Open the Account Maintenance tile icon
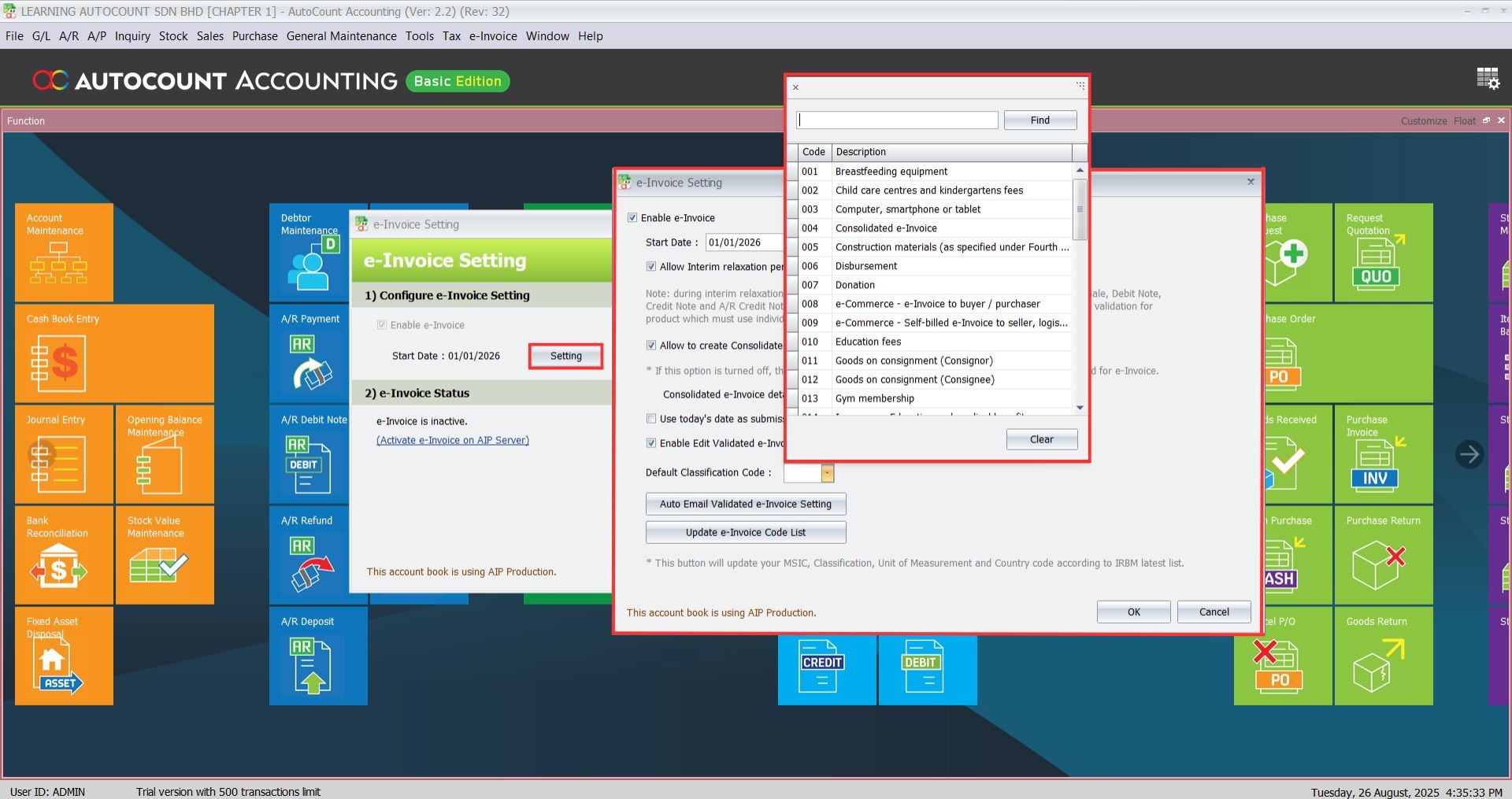 [58, 262]
